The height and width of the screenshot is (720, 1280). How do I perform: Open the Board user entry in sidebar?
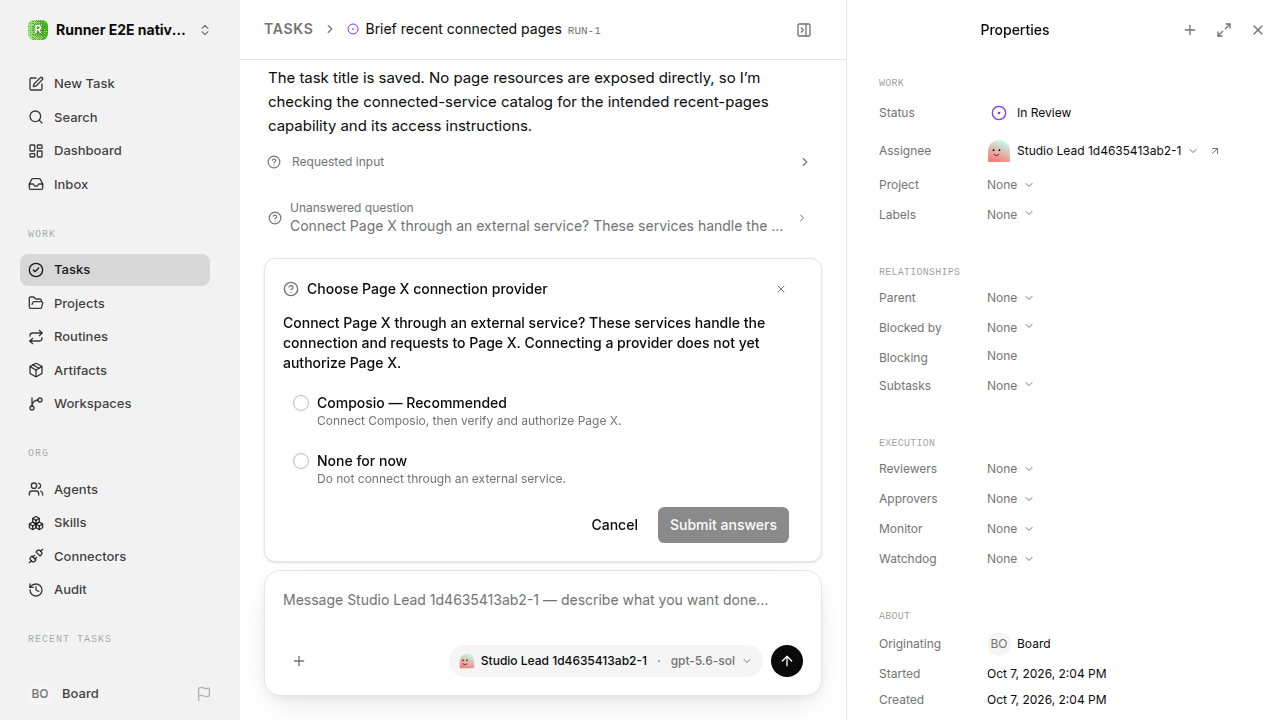pyautogui.click(x=66, y=694)
